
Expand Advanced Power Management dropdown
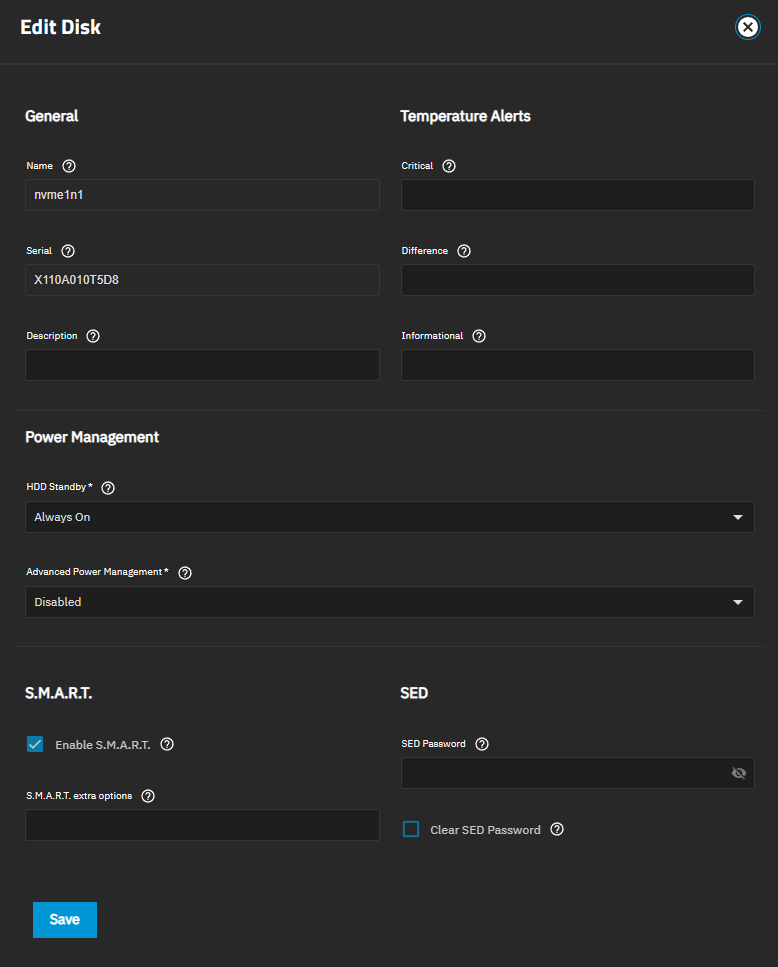pyautogui.click(x=389, y=602)
